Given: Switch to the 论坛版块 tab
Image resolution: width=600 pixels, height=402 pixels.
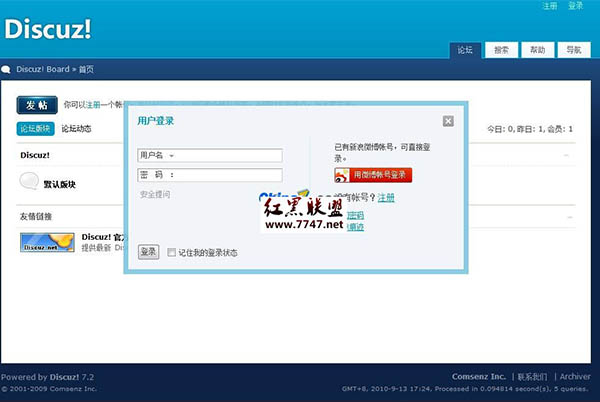Looking at the screenshot, I should pos(35,129).
